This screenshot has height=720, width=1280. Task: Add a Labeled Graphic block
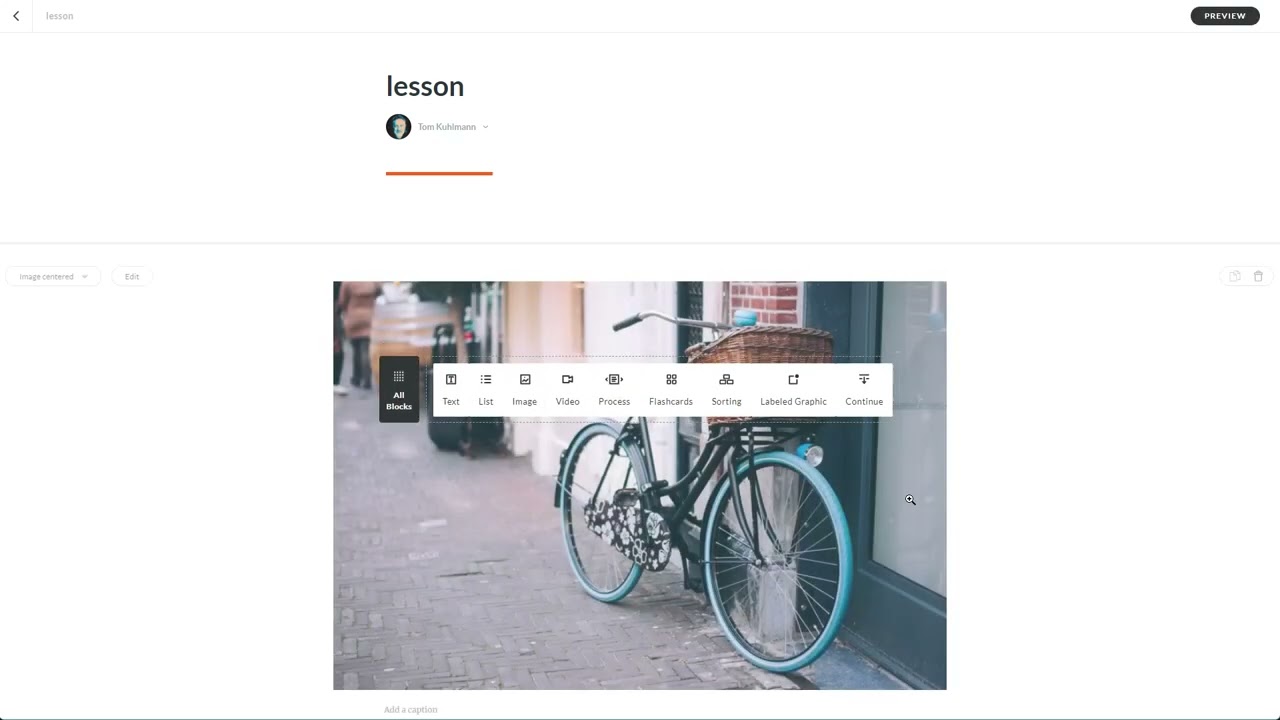[x=793, y=389]
